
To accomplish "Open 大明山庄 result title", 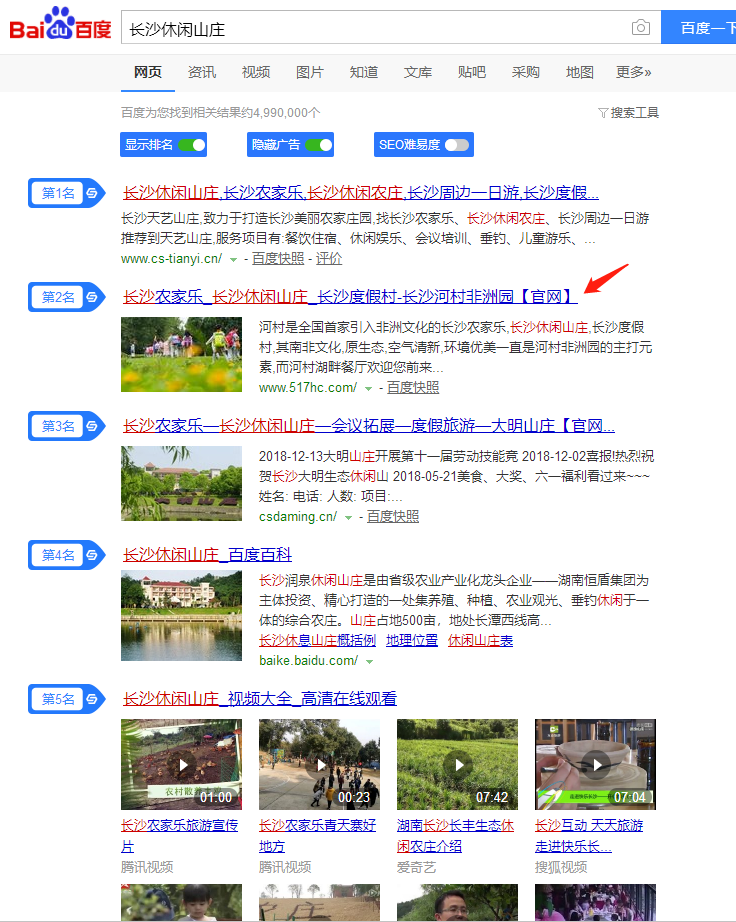I will (369, 426).
